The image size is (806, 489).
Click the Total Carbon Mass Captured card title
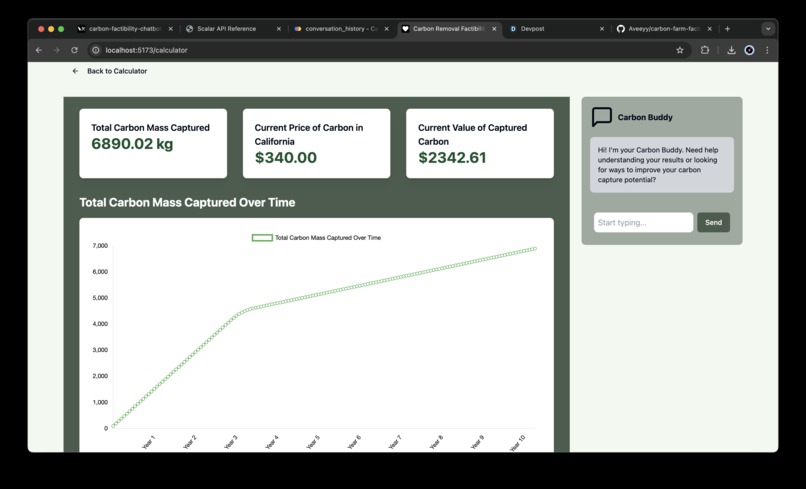151,128
